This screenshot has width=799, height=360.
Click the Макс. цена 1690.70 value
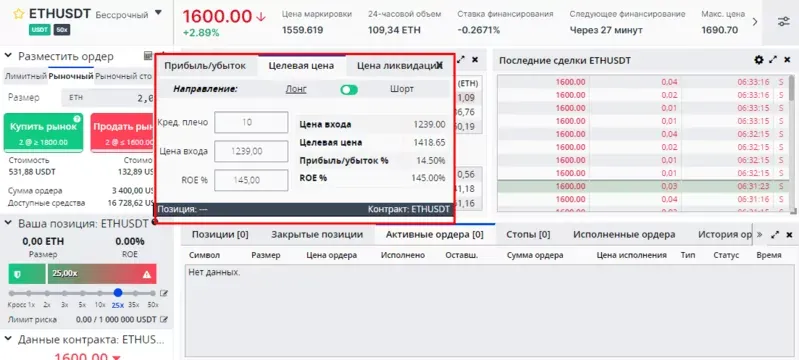tap(719, 30)
